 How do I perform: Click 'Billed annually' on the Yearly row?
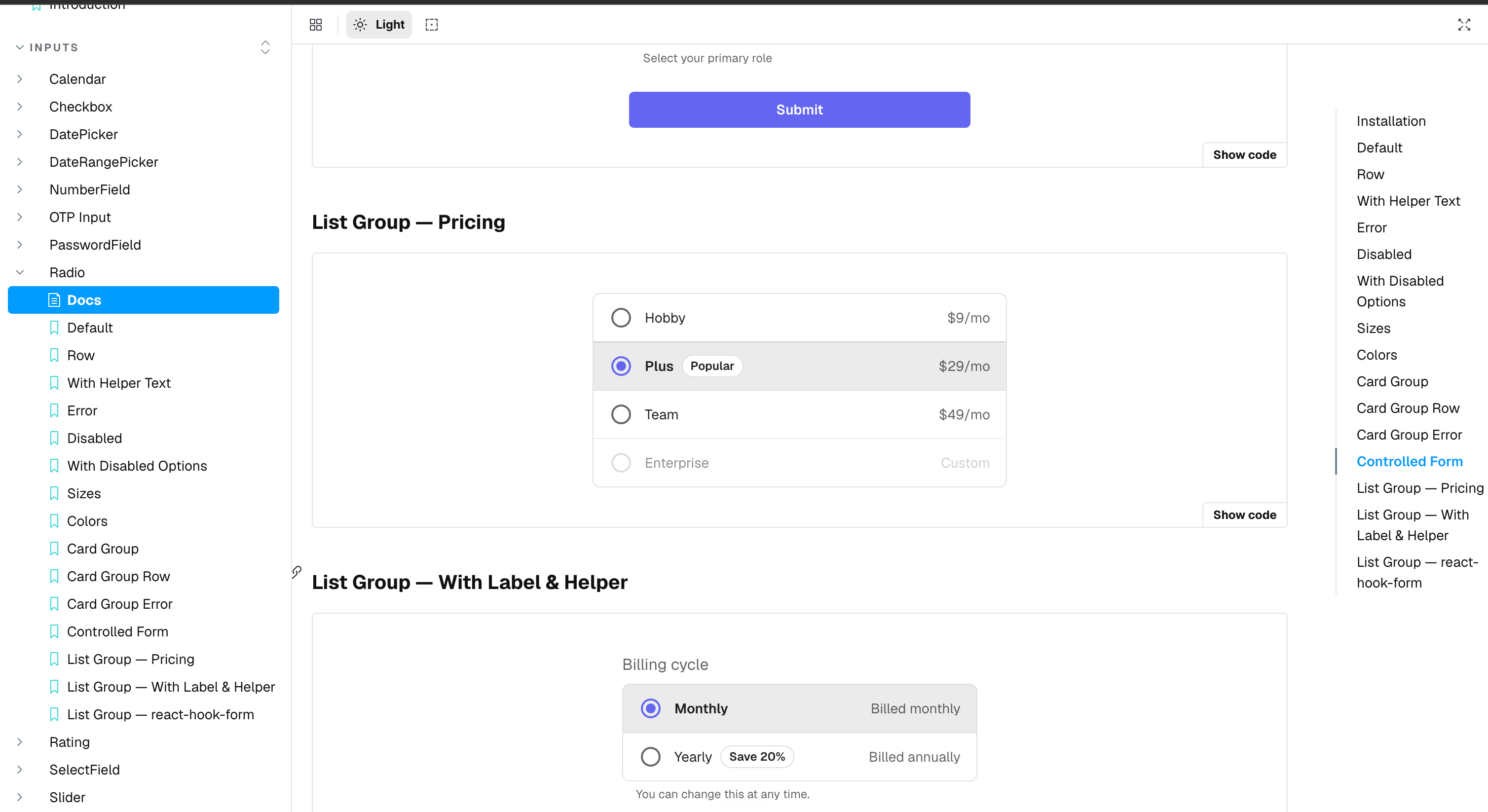914,757
